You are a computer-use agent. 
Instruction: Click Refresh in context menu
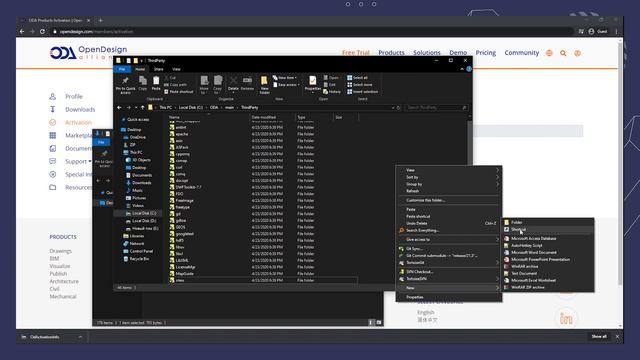pyautogui.click(x=449, y=191)
